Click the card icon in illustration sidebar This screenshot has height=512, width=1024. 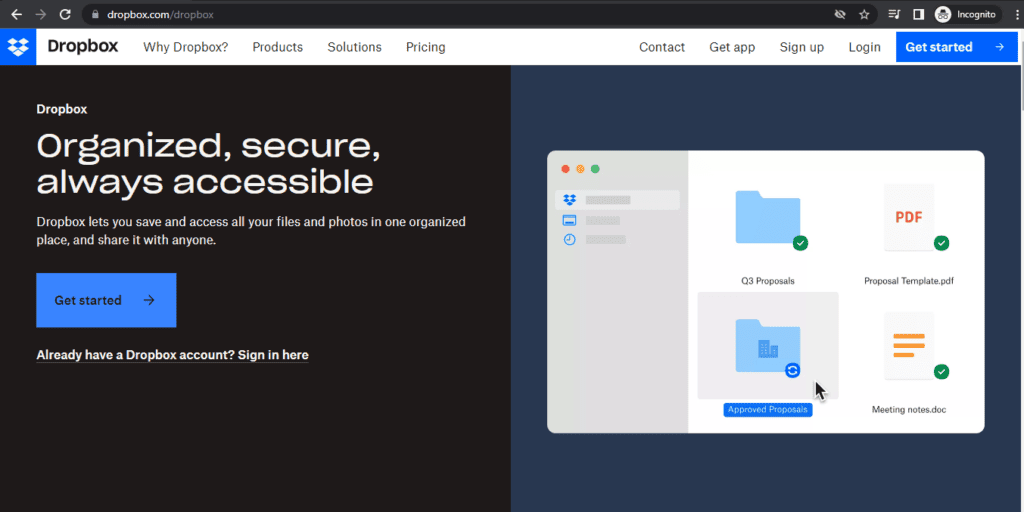(x=569, y=220)
